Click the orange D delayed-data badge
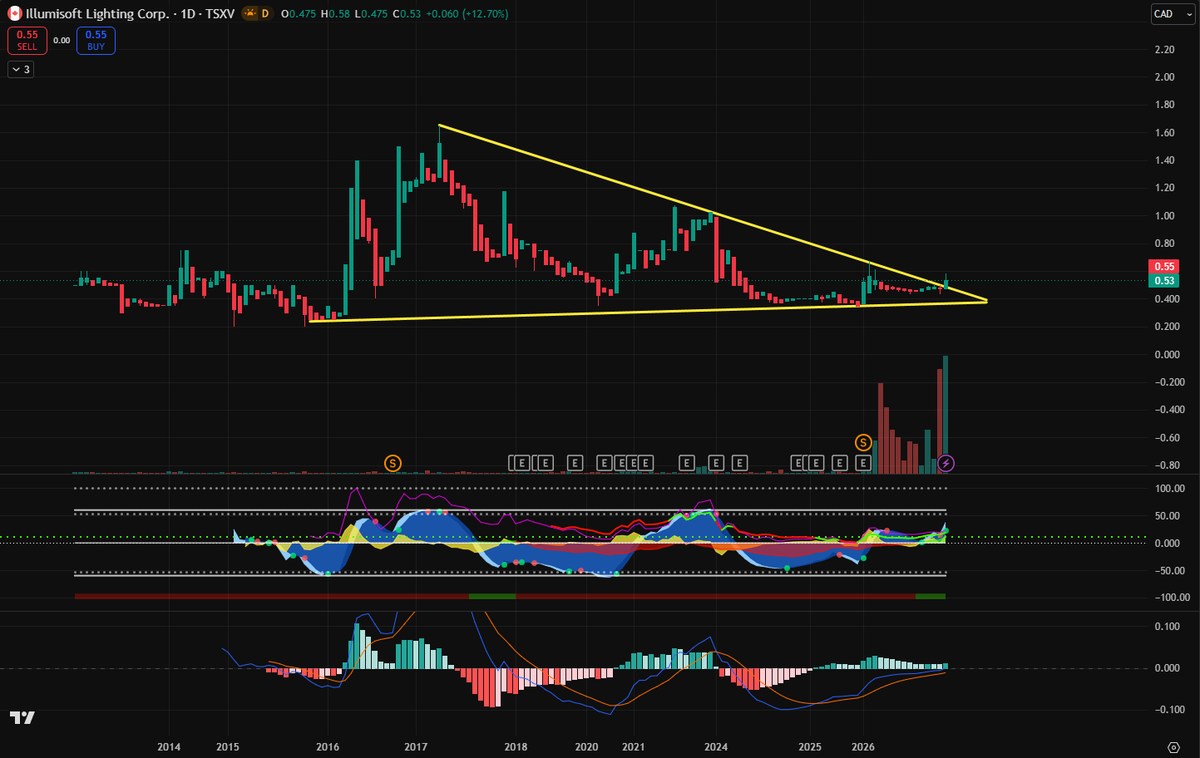1200x758 pixels. point(265,14)
